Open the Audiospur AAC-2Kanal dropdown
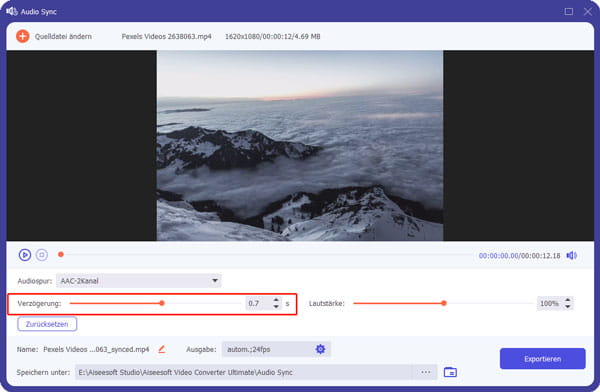 point(139,281)
